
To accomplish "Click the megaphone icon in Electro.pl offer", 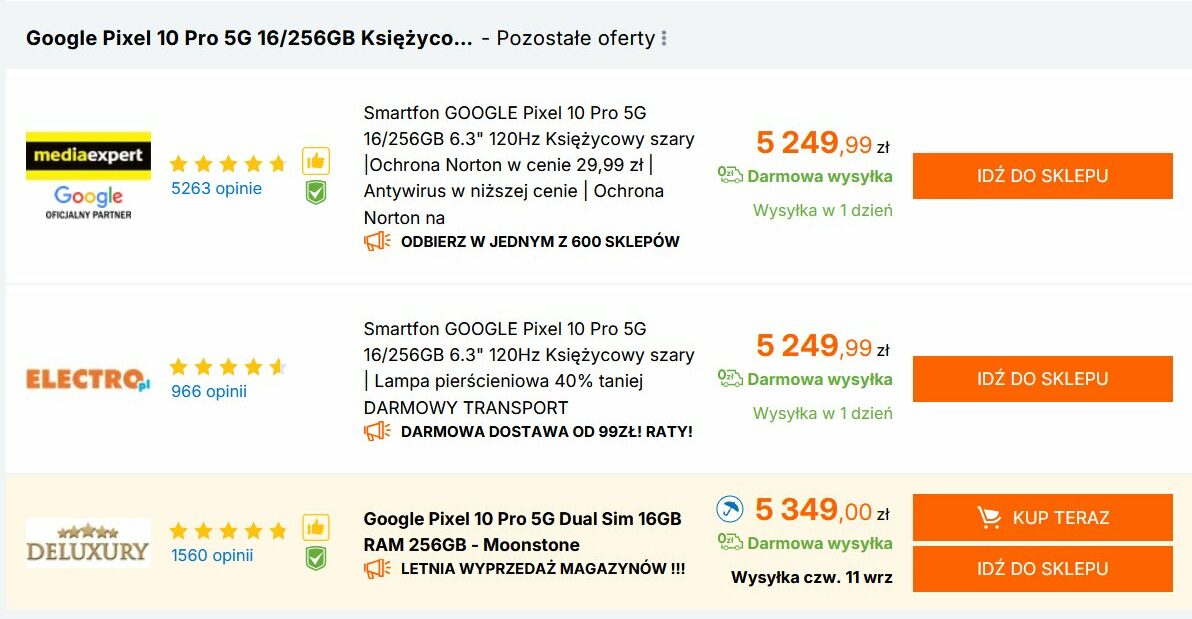I will pyautogui.click(x=377, y=431).
